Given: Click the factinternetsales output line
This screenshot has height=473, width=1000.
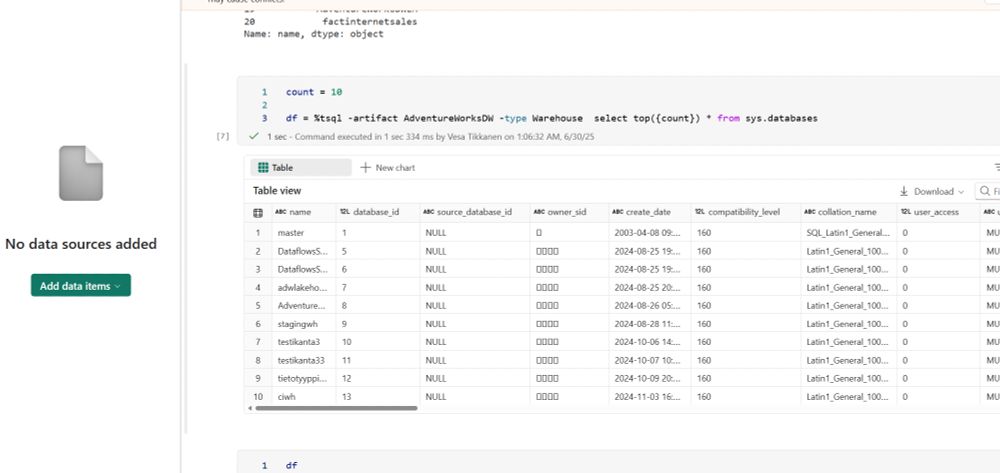Looking at the screenshot, I should [369, 21].
